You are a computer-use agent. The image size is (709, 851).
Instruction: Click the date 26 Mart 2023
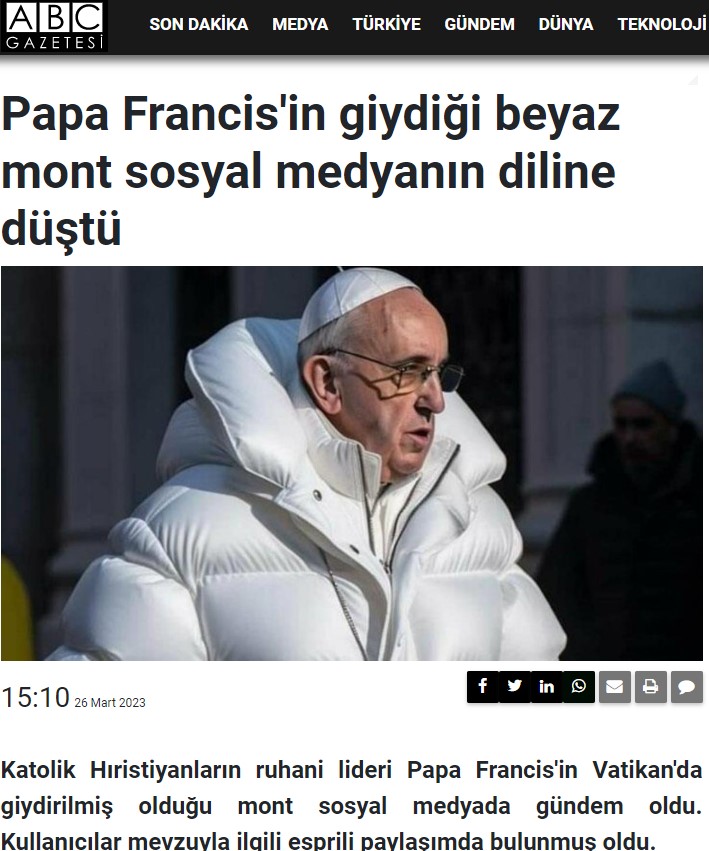point(110,702)
